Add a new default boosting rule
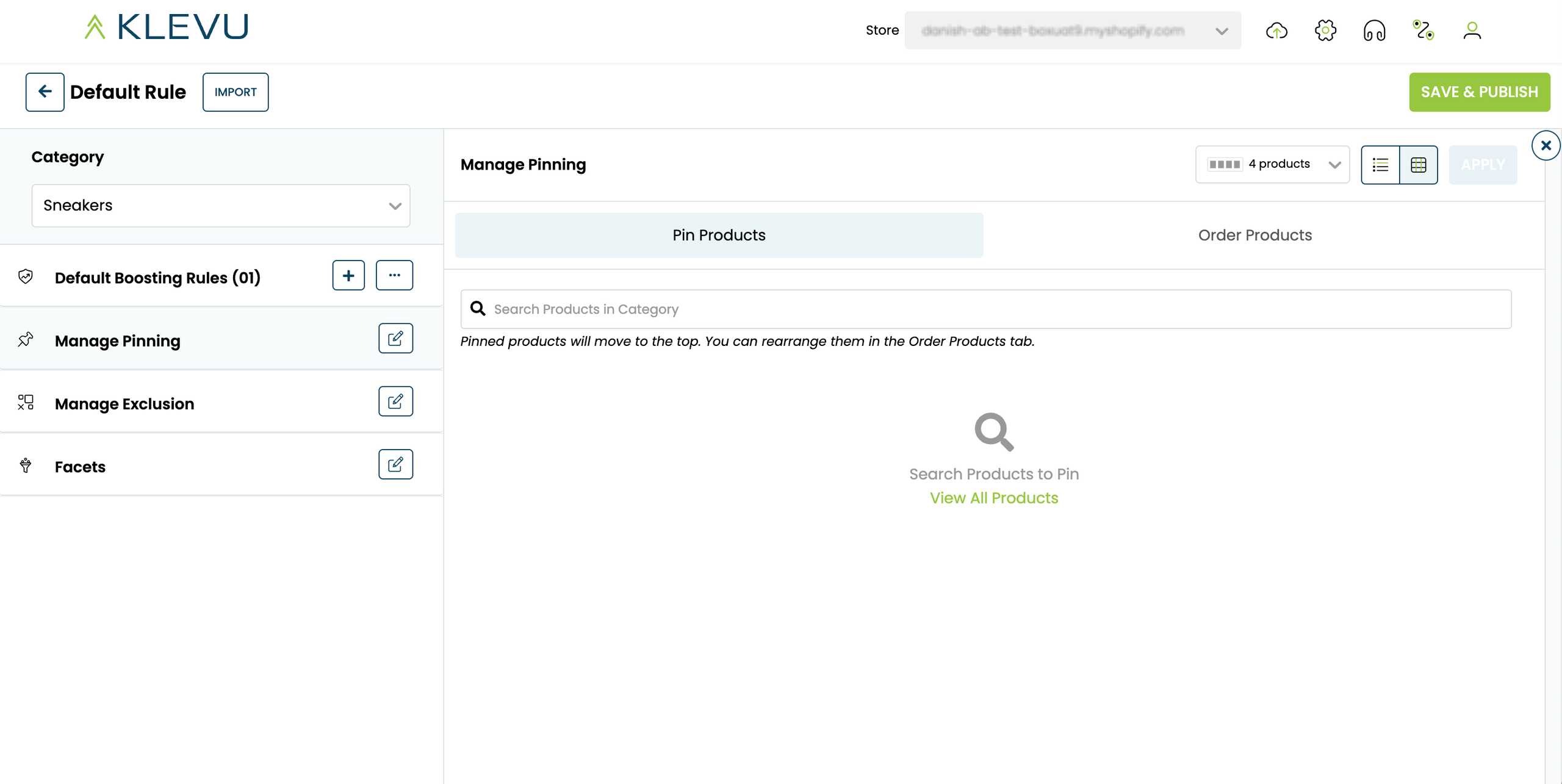Screen dimensions: 1562x784 348,275
